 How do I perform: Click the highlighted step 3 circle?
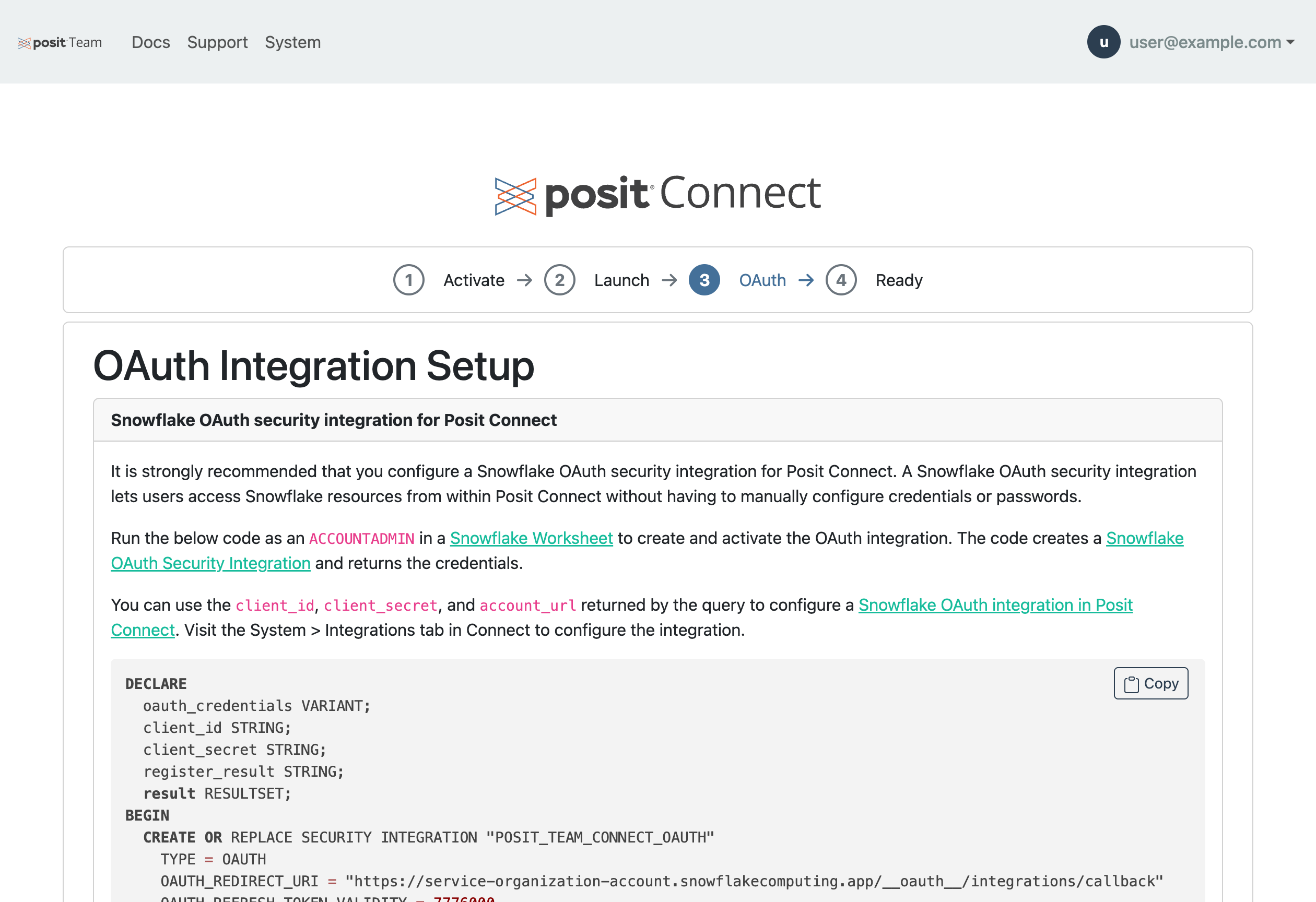(704, 280)
